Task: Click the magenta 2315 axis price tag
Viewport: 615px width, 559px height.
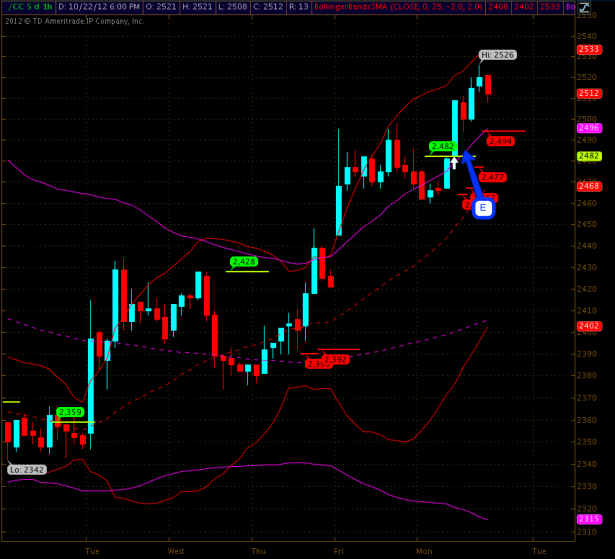Action: tap(589, 519)
